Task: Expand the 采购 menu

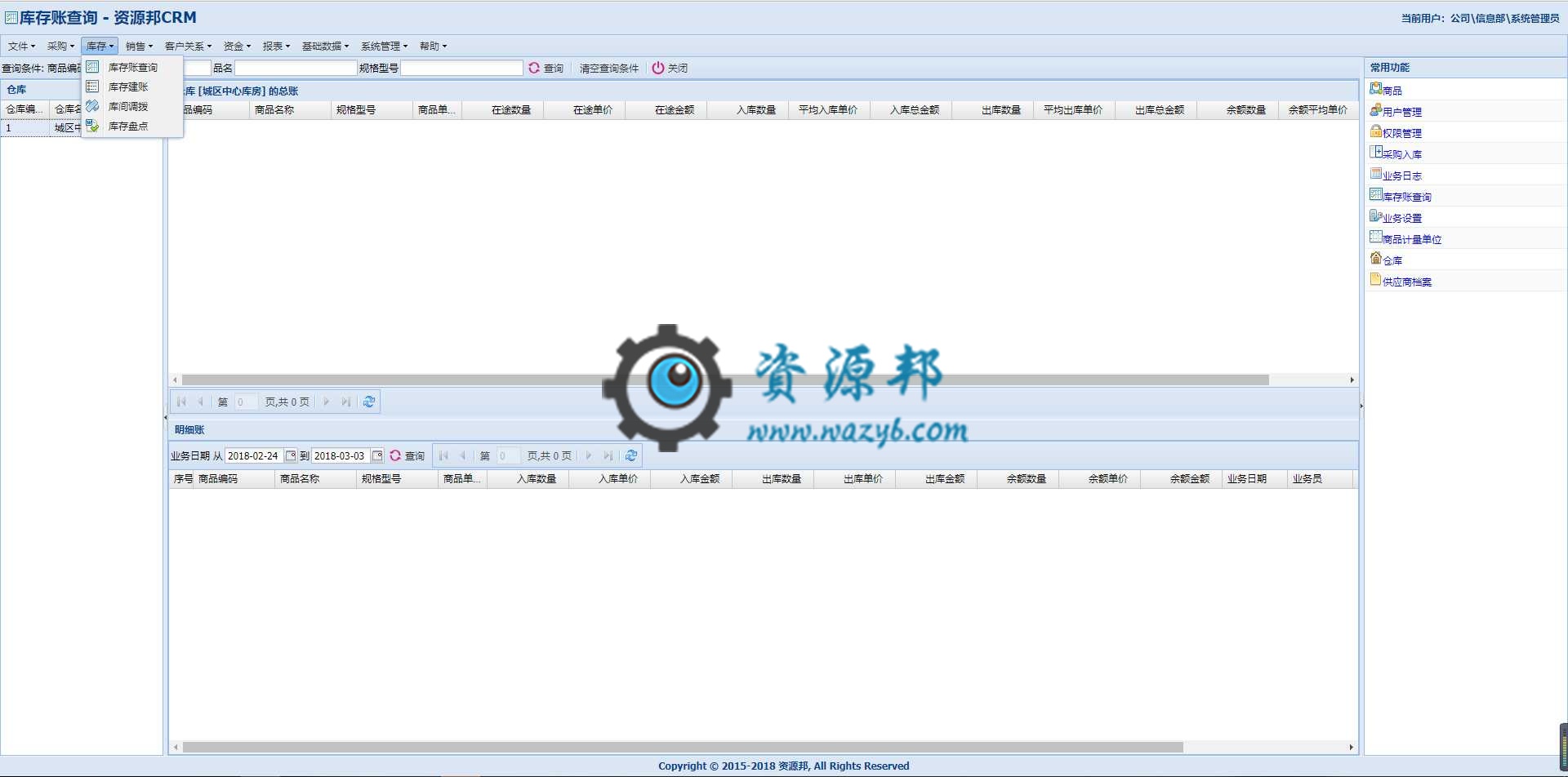Action: (x=60, y=46)
